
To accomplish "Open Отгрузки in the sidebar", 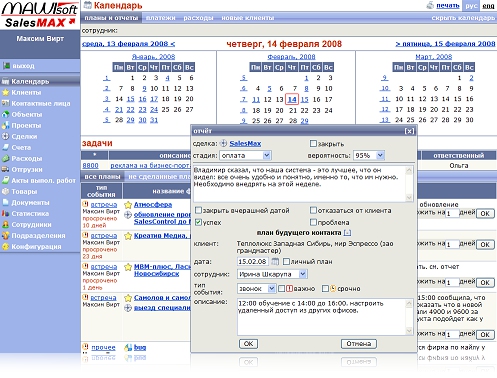I will click(x=27, y=169).
